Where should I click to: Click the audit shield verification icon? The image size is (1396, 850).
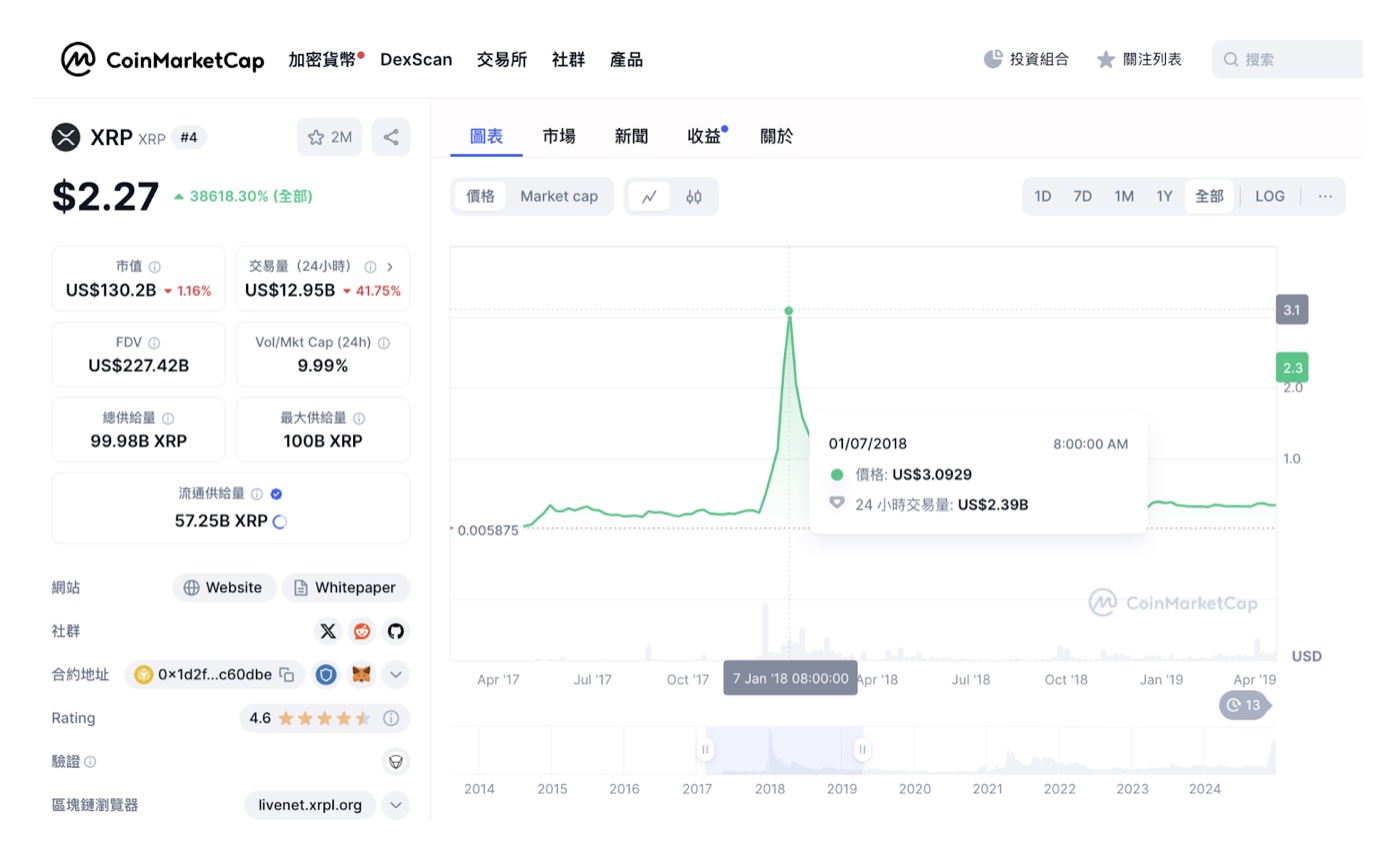point(396,762)
